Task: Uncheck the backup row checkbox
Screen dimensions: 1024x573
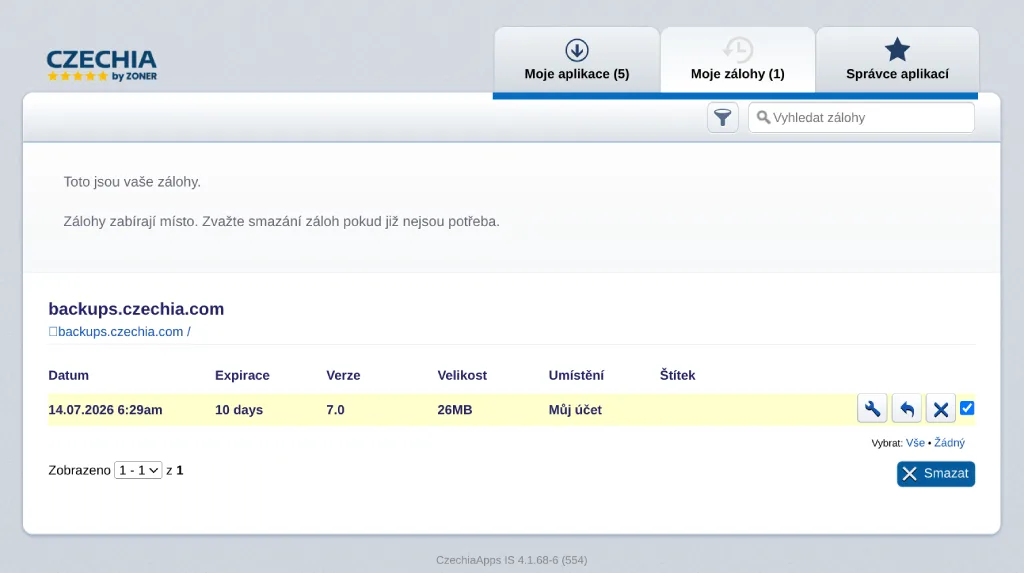Action: click(967, 408)
